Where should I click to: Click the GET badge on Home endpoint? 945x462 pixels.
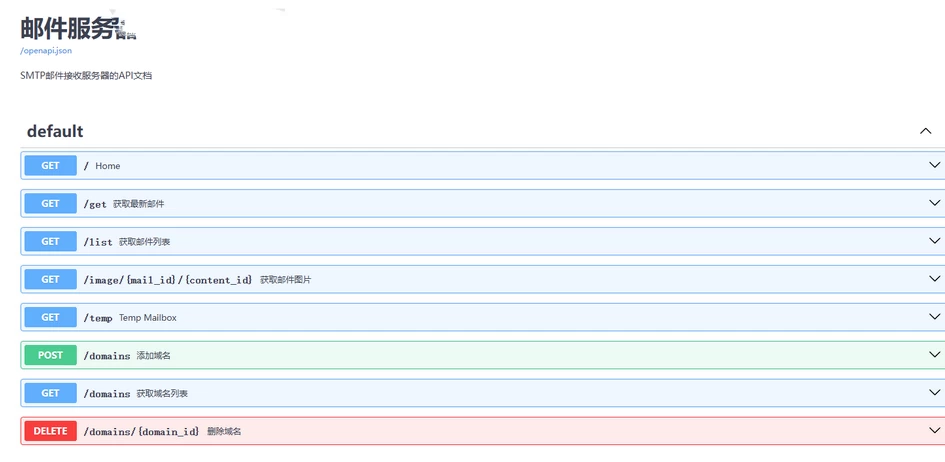51,166
